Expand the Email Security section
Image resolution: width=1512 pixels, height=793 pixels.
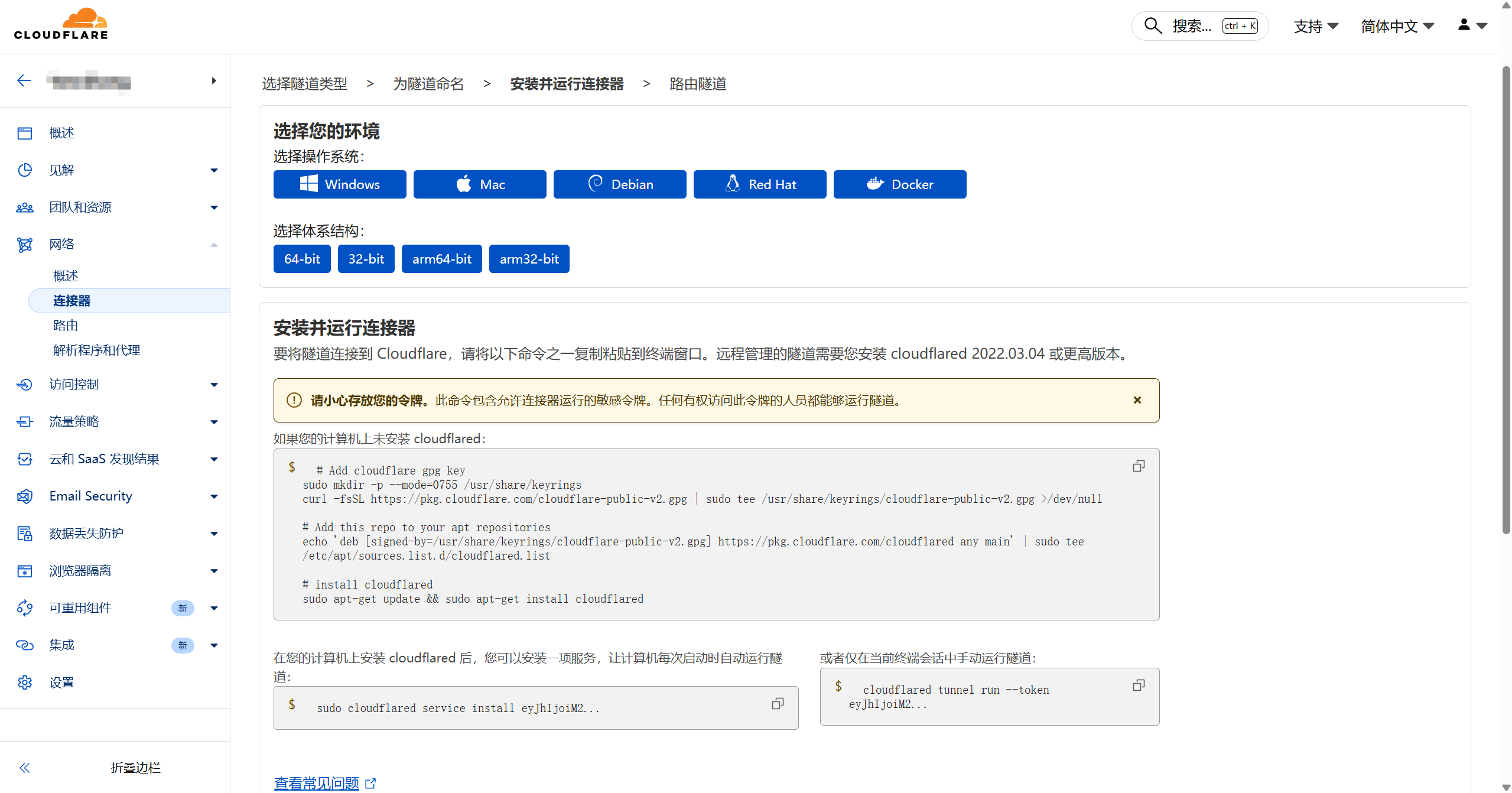[x=91, y=496]
